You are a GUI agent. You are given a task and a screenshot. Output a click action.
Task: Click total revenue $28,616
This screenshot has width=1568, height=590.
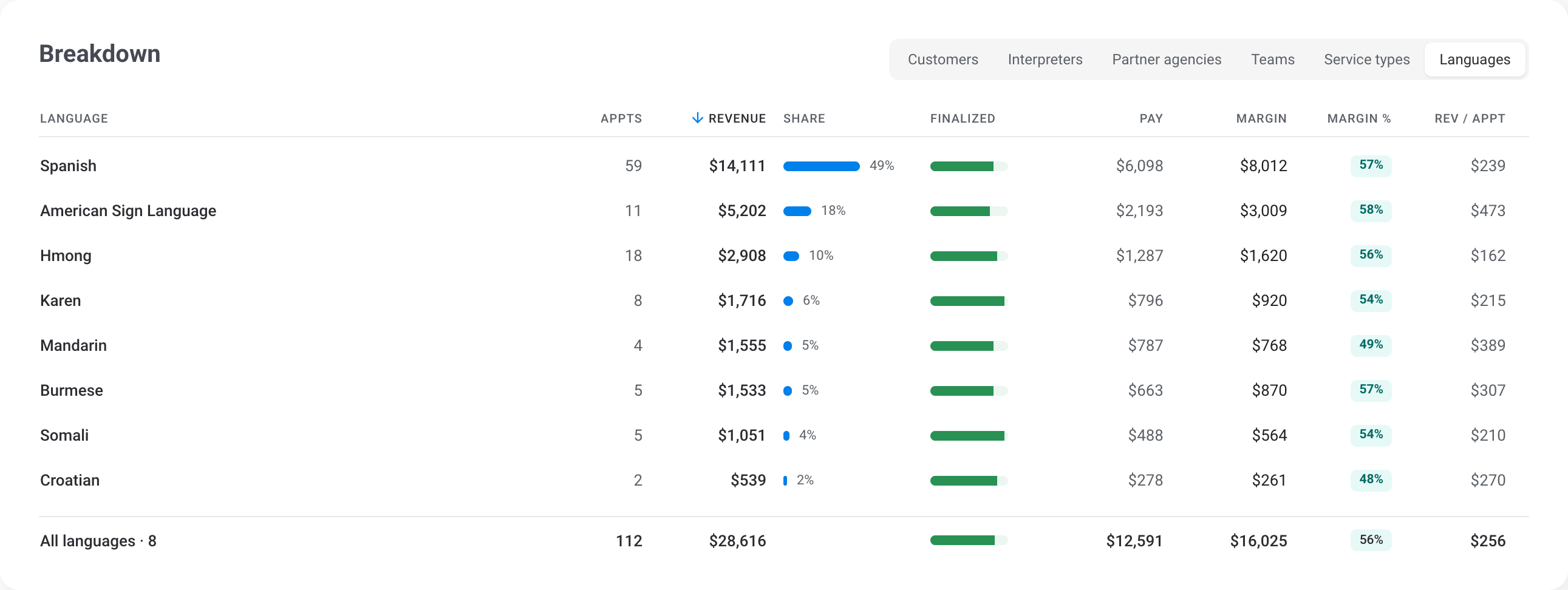[737, 541]
